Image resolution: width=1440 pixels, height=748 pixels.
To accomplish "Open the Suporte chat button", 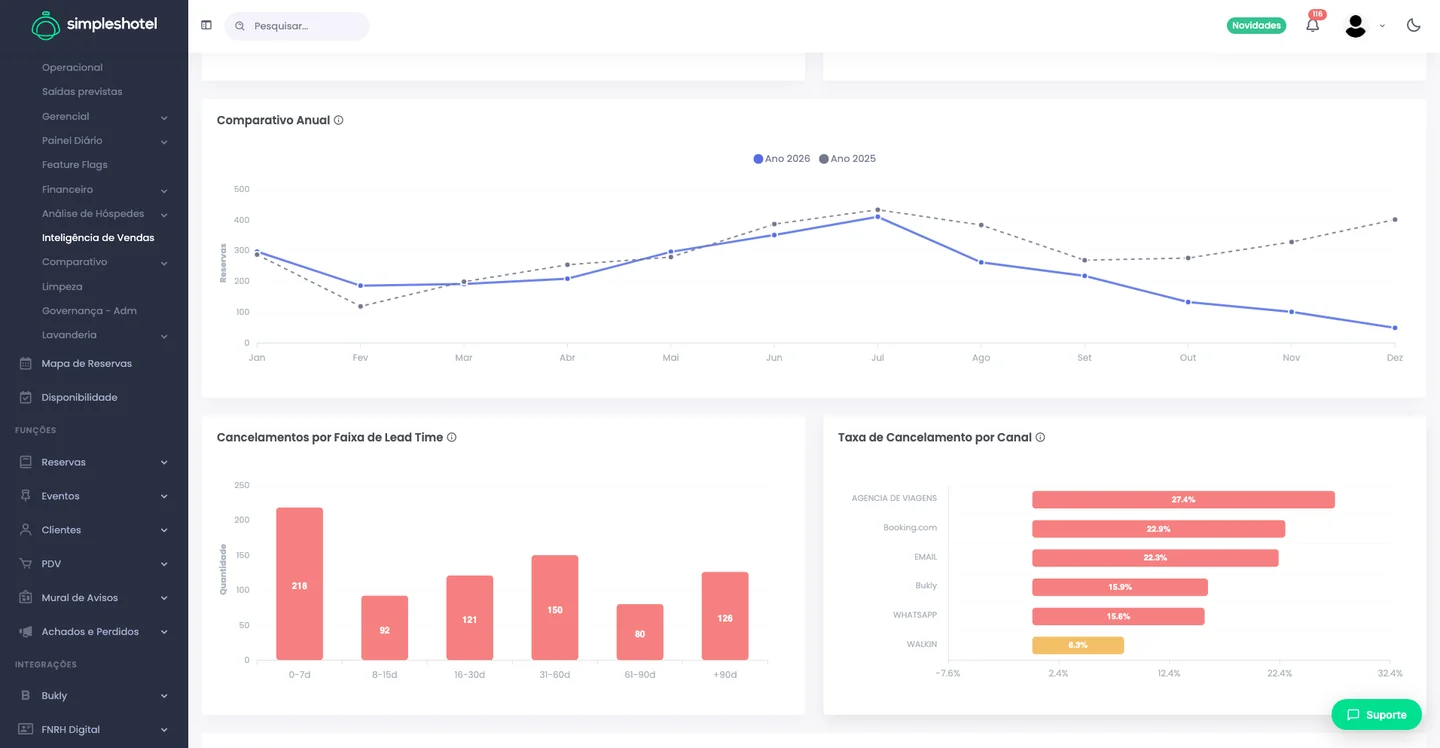I will click(1376, 715).
